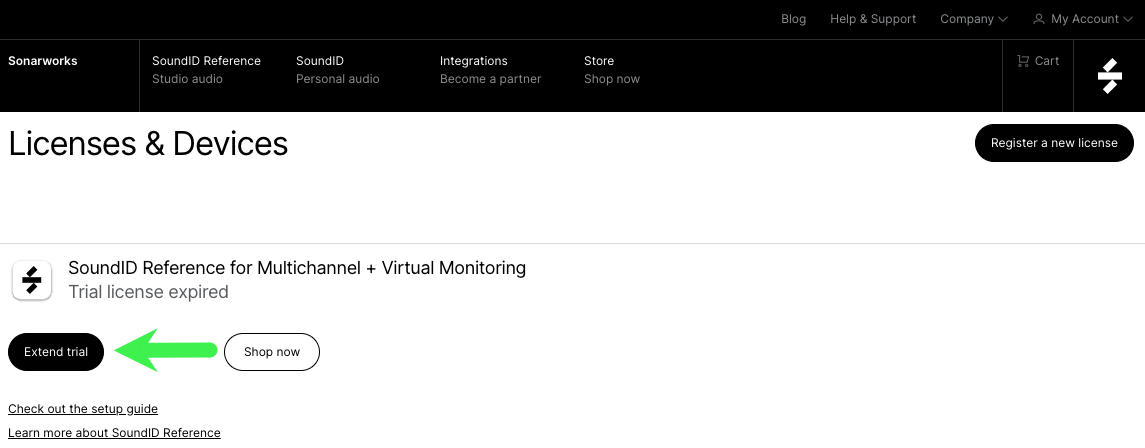This screenshot has width=1145, height=448.
Task: Open the shopping cart icon
Action: (x=1023, y=61)
